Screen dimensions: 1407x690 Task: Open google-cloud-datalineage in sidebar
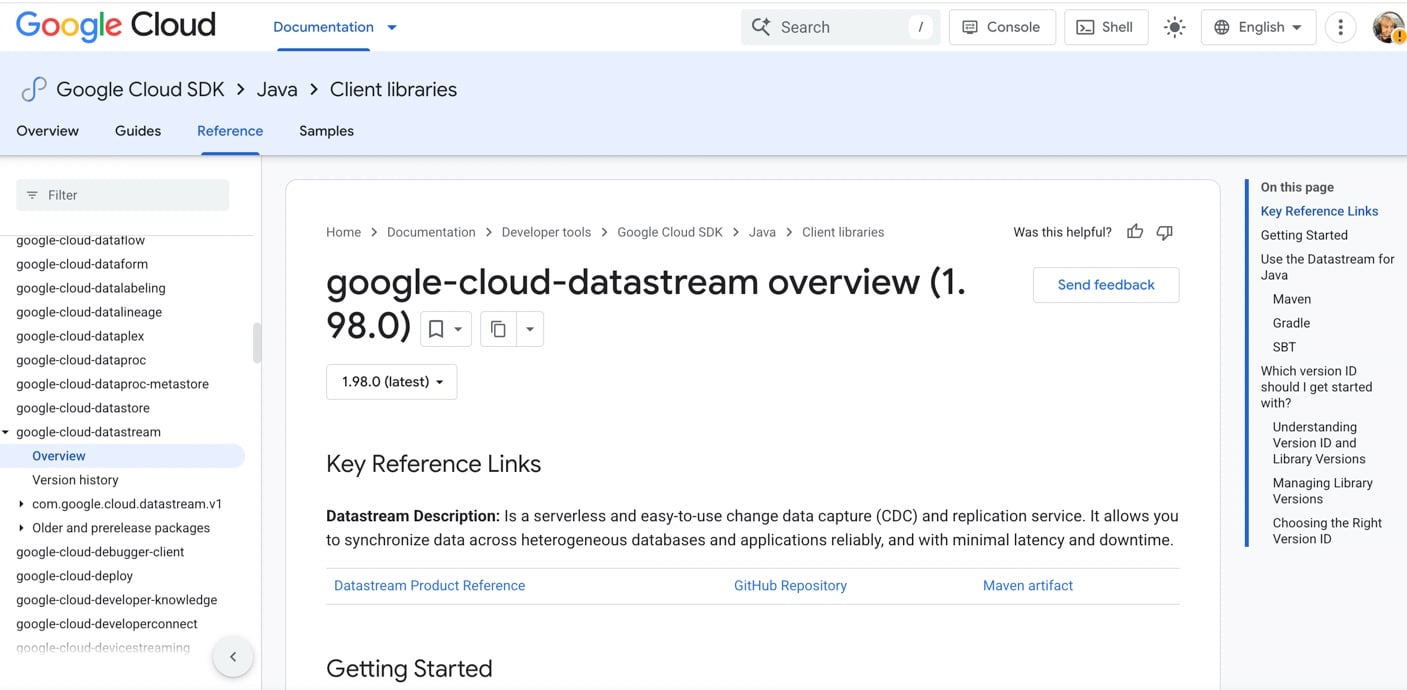click(x=89, y=312)
